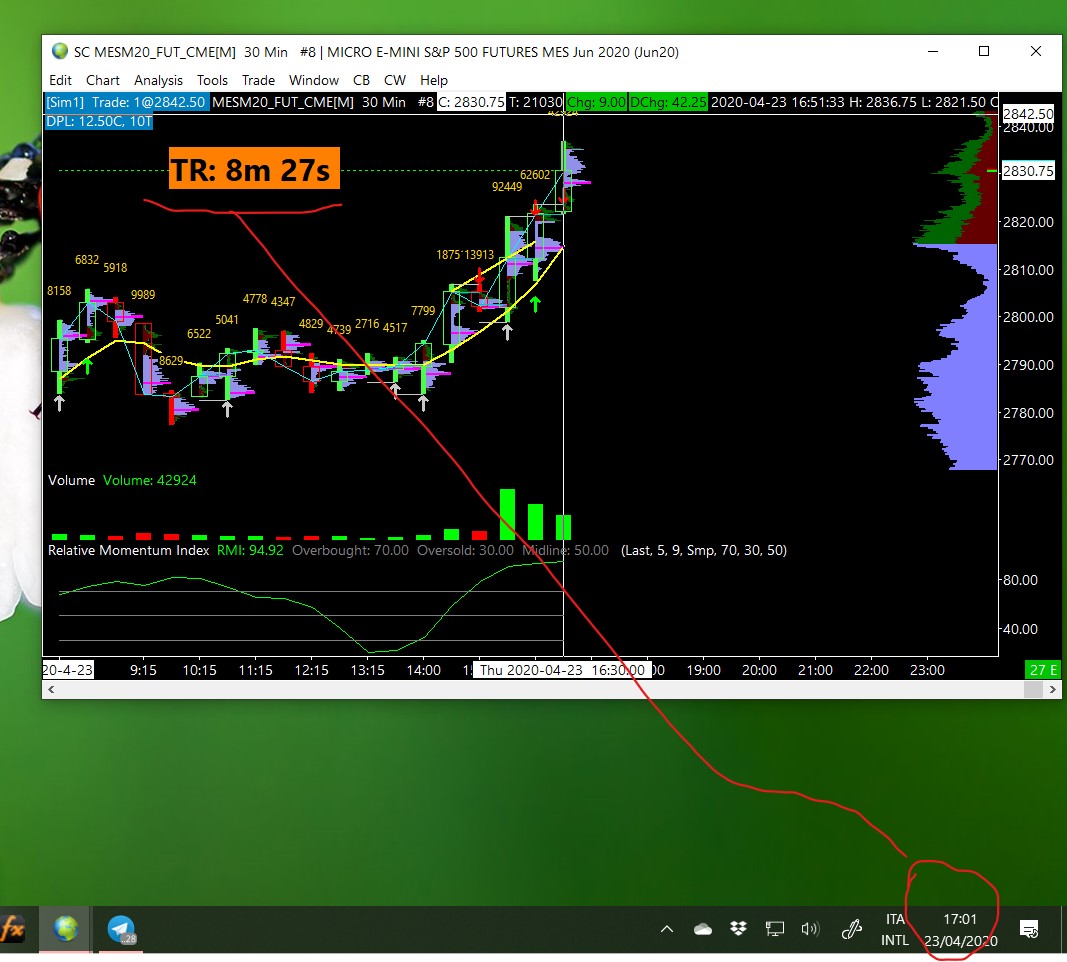Click the 2770.00 price scale label
This screenshot has height=962, width=1067.
[1028, 460]
